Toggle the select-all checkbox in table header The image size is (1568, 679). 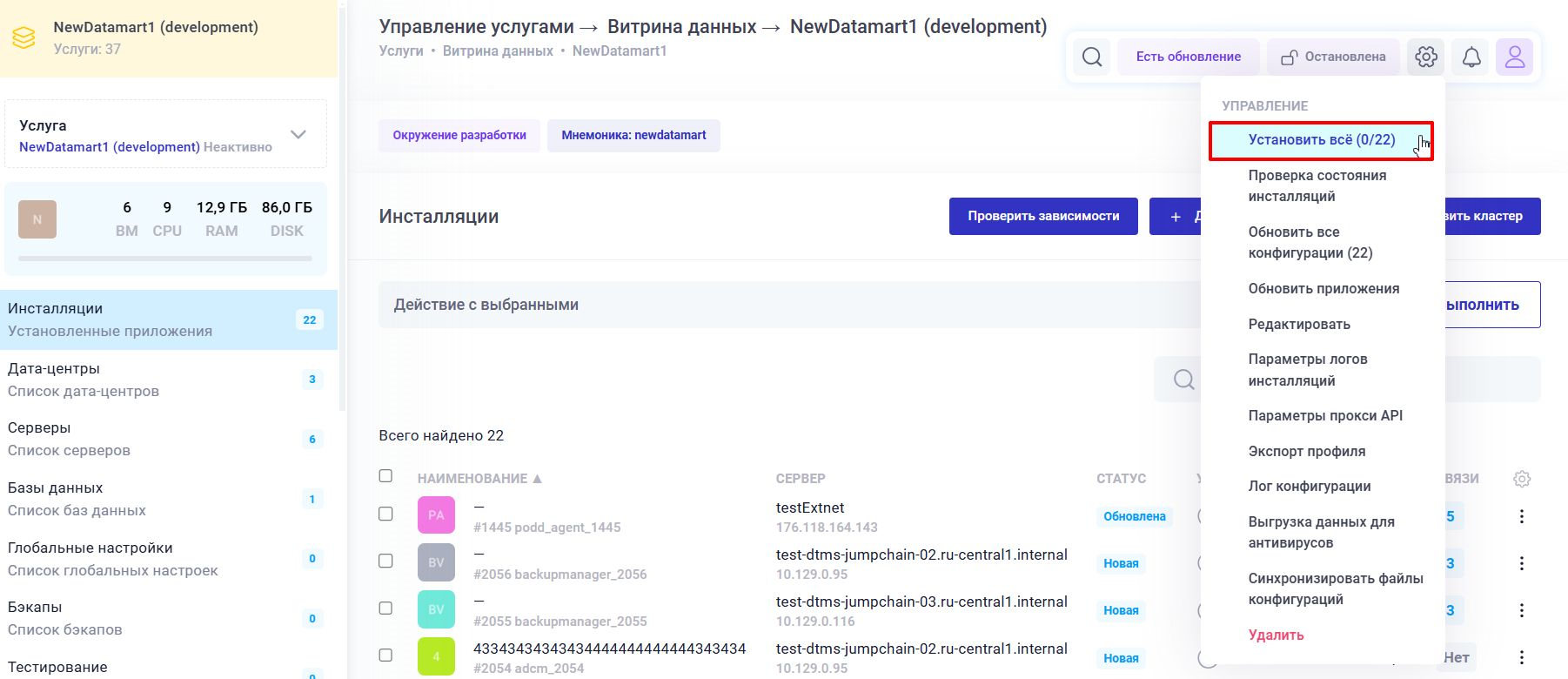(x=385, y=475)
